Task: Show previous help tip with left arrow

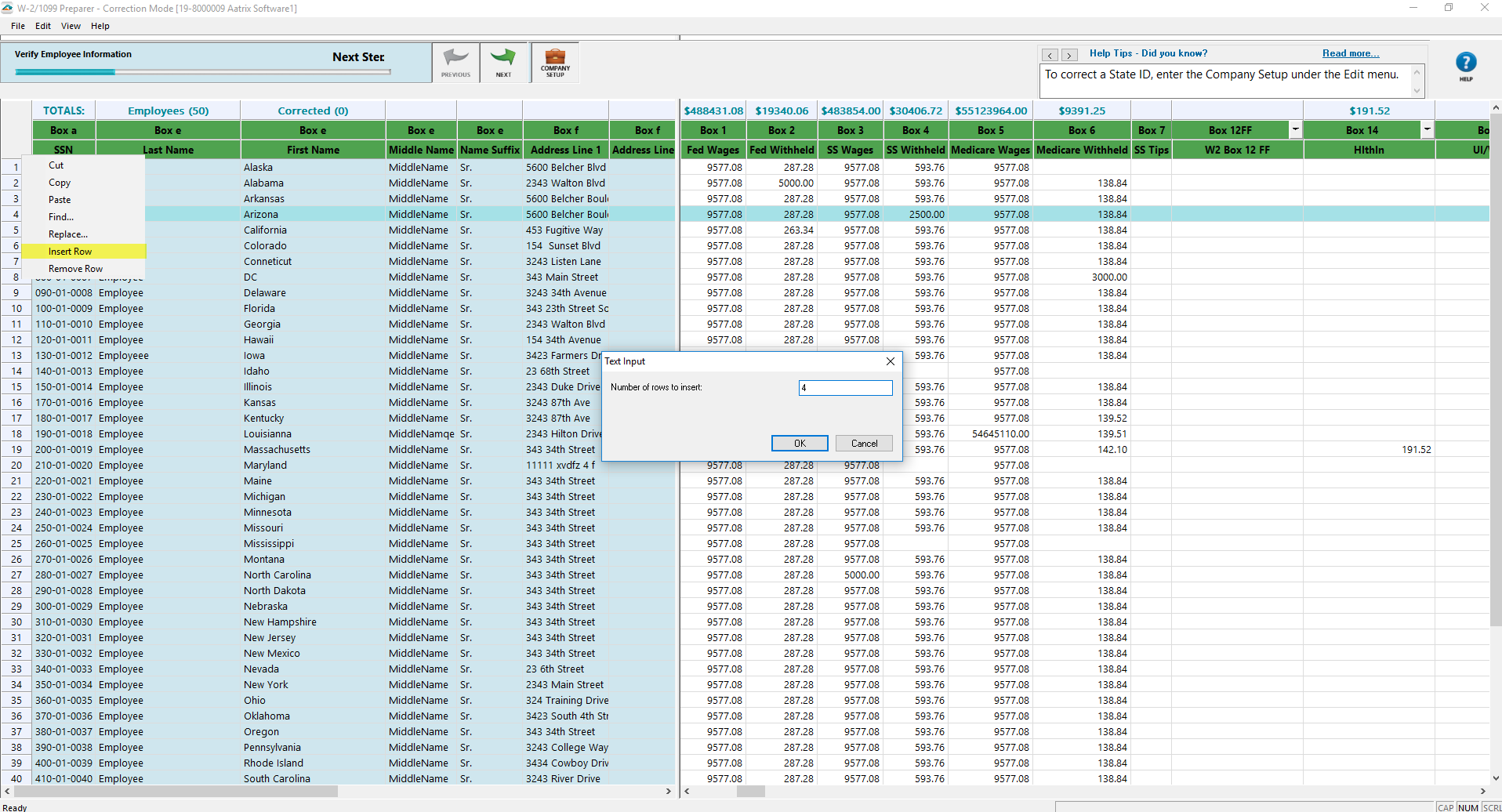Action: (1050, 55)
